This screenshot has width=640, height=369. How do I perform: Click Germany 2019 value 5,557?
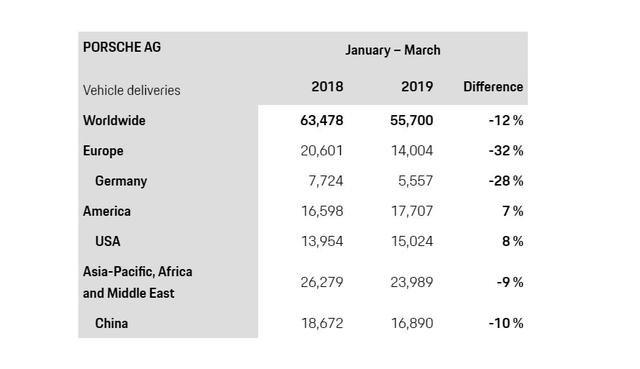point(416,181)
